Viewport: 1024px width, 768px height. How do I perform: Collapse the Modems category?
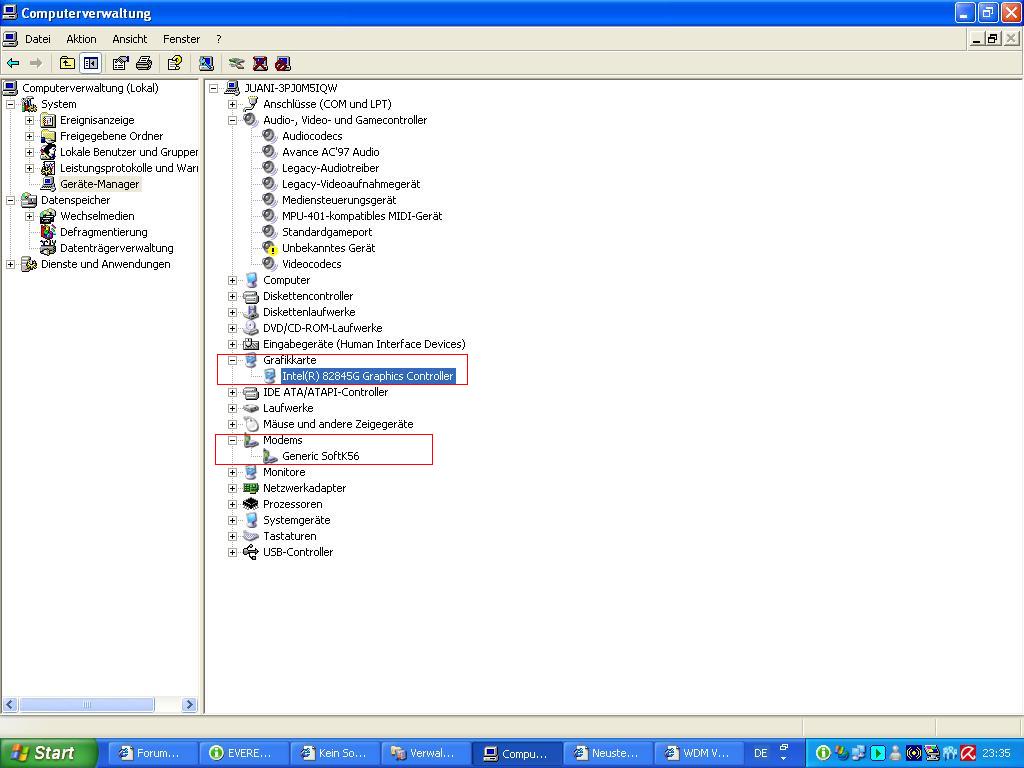pos(232,440)
